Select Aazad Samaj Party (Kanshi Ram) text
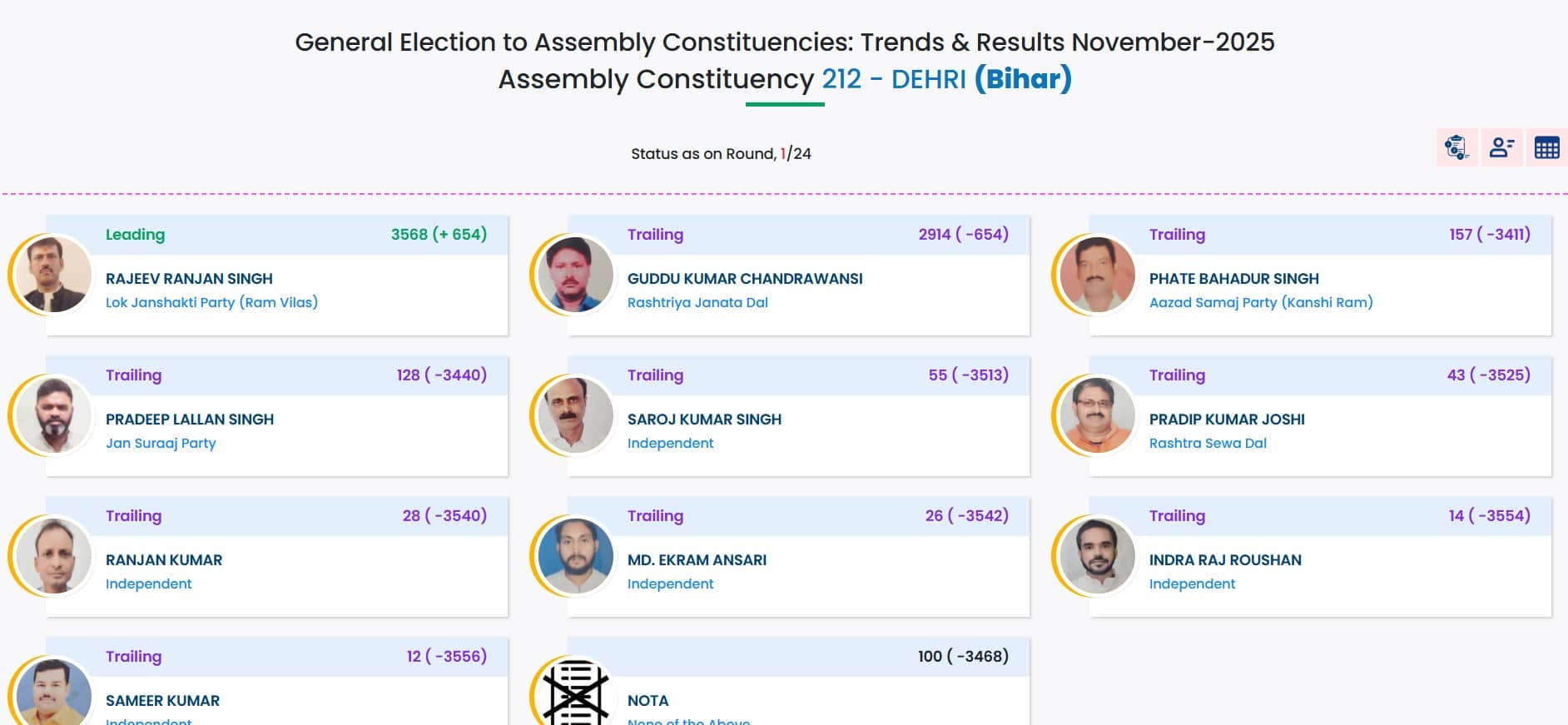Image resolution: width=1568 pixels, height=725 pixels. tap(1261, 302)
